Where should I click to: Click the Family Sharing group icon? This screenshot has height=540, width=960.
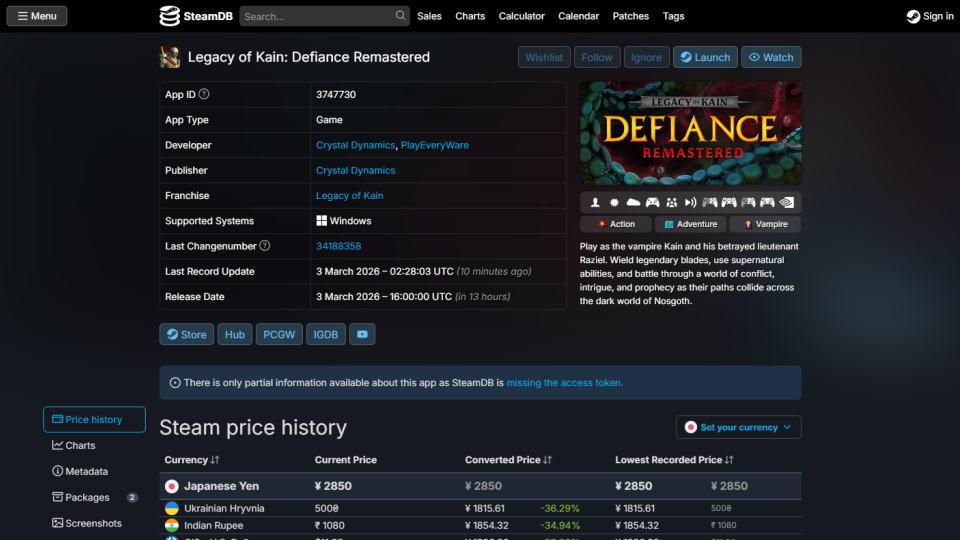click(x=671, y=202)
